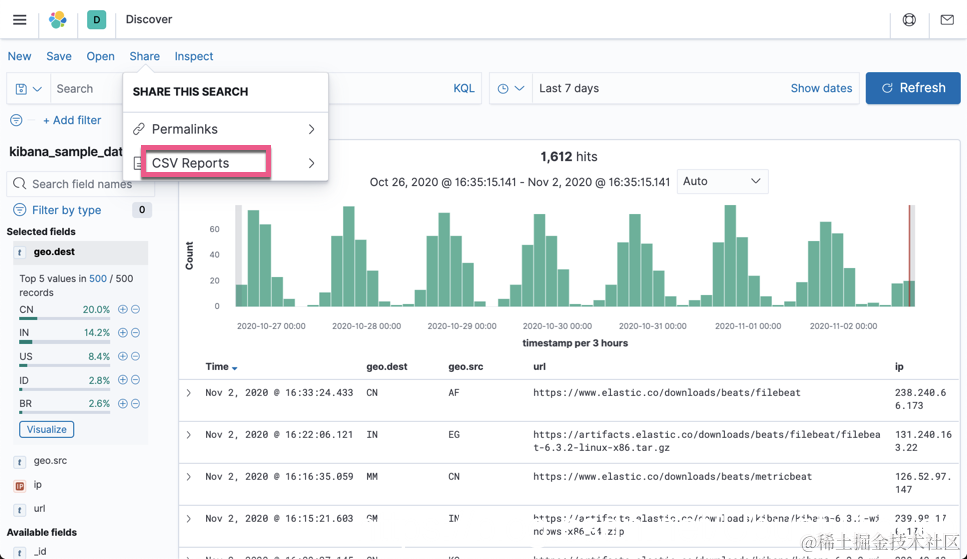967x559 pixels.
Task: Filter for ID value plus icon
Action: 123,380
